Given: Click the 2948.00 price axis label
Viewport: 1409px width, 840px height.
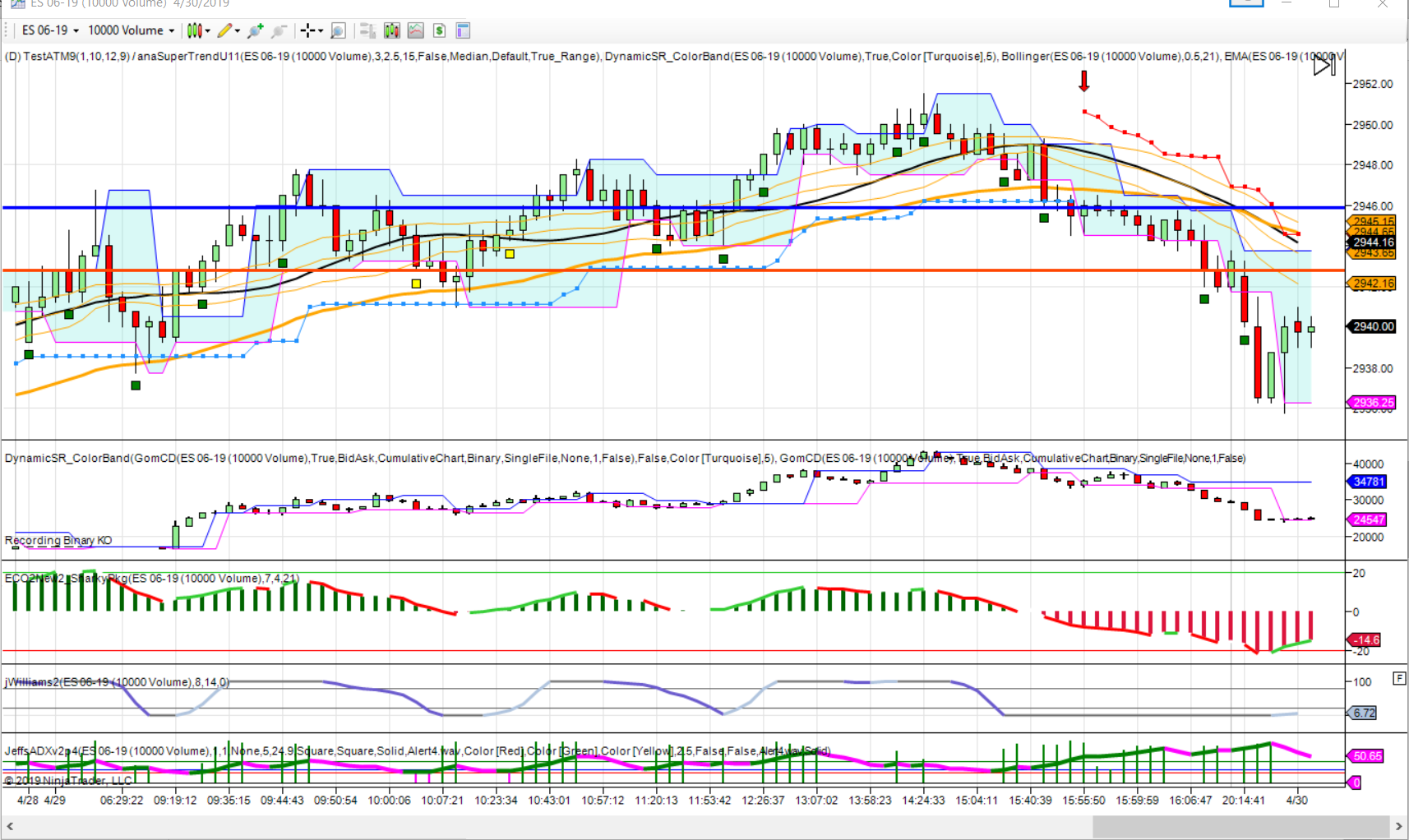Looking at the screenshot, I should point(1373,165).
